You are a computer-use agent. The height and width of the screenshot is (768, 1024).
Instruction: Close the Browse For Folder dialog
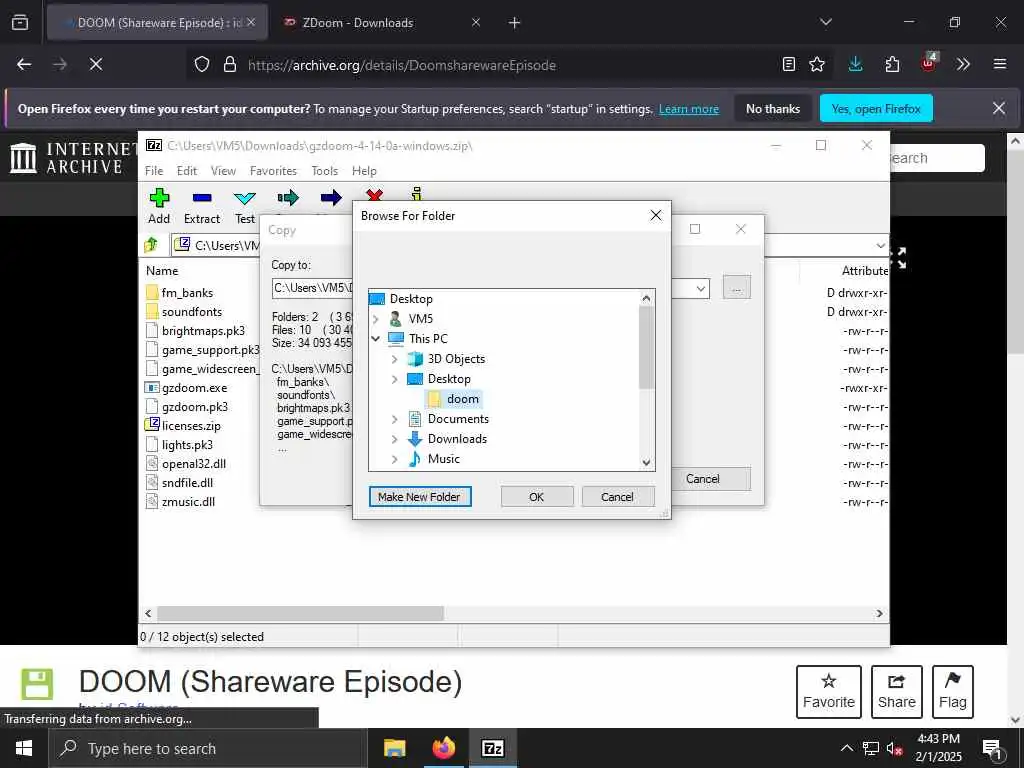click(x=656, y=215)
